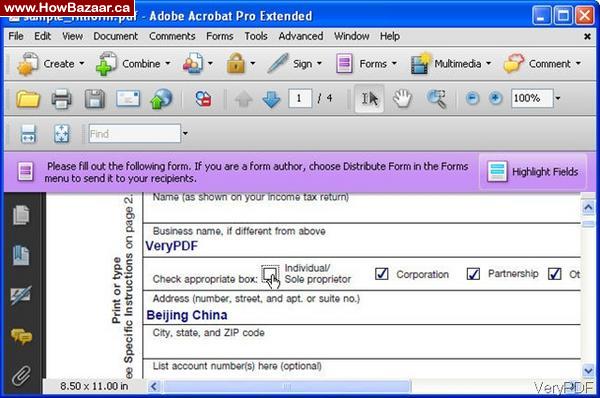
Task: Click the VeryPDF business name field
Action: [x=362, y=246]
